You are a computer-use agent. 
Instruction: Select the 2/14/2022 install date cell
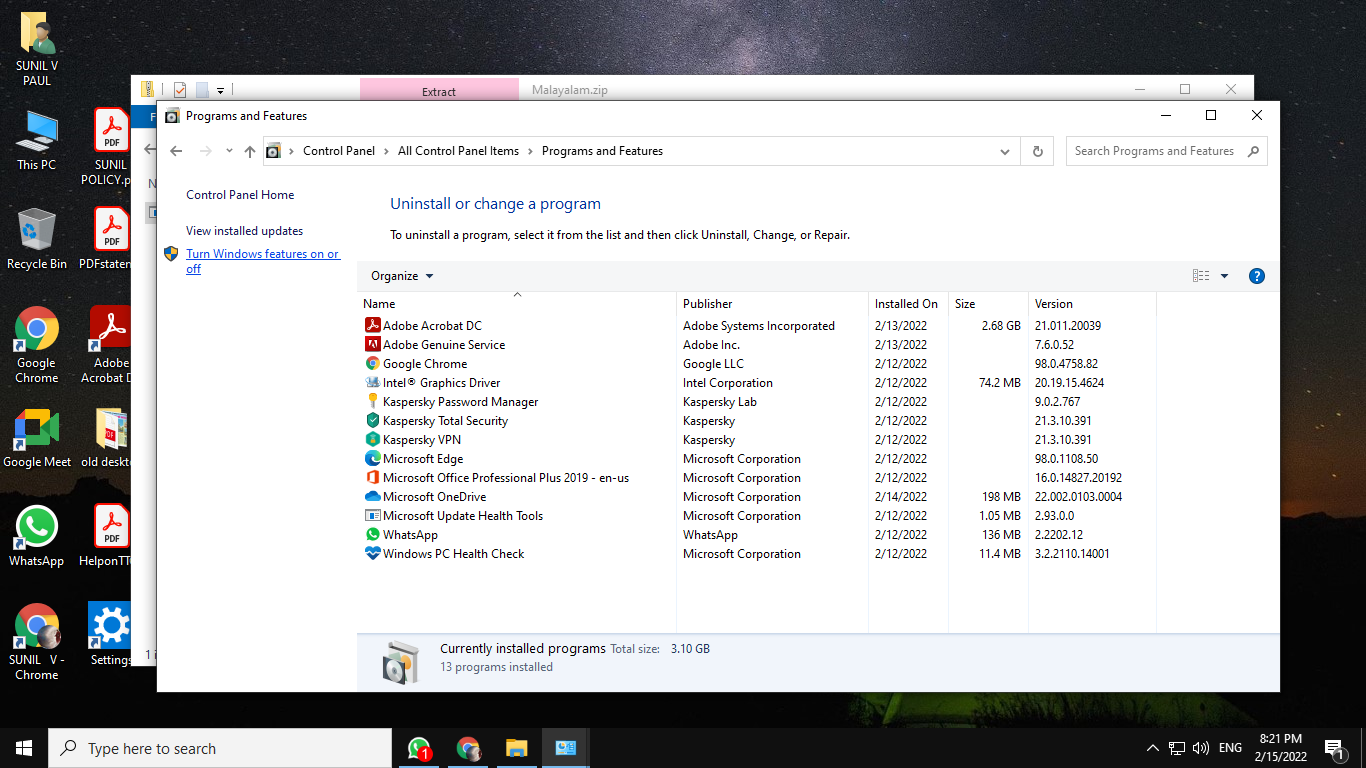coord(901,496)
